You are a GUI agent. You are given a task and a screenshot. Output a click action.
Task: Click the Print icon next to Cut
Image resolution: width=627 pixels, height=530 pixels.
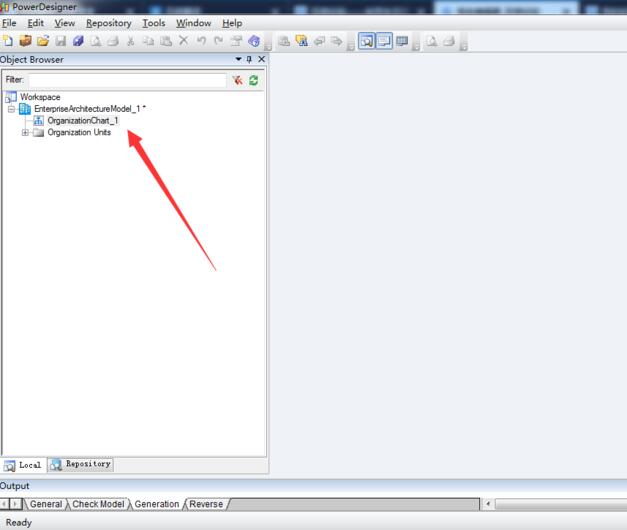coord(113,41)
